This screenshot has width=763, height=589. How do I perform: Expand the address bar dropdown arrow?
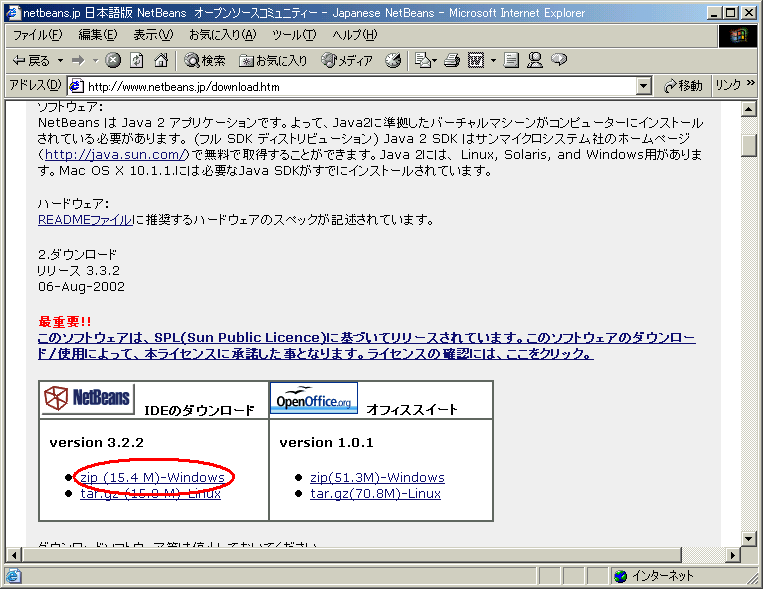643,87
